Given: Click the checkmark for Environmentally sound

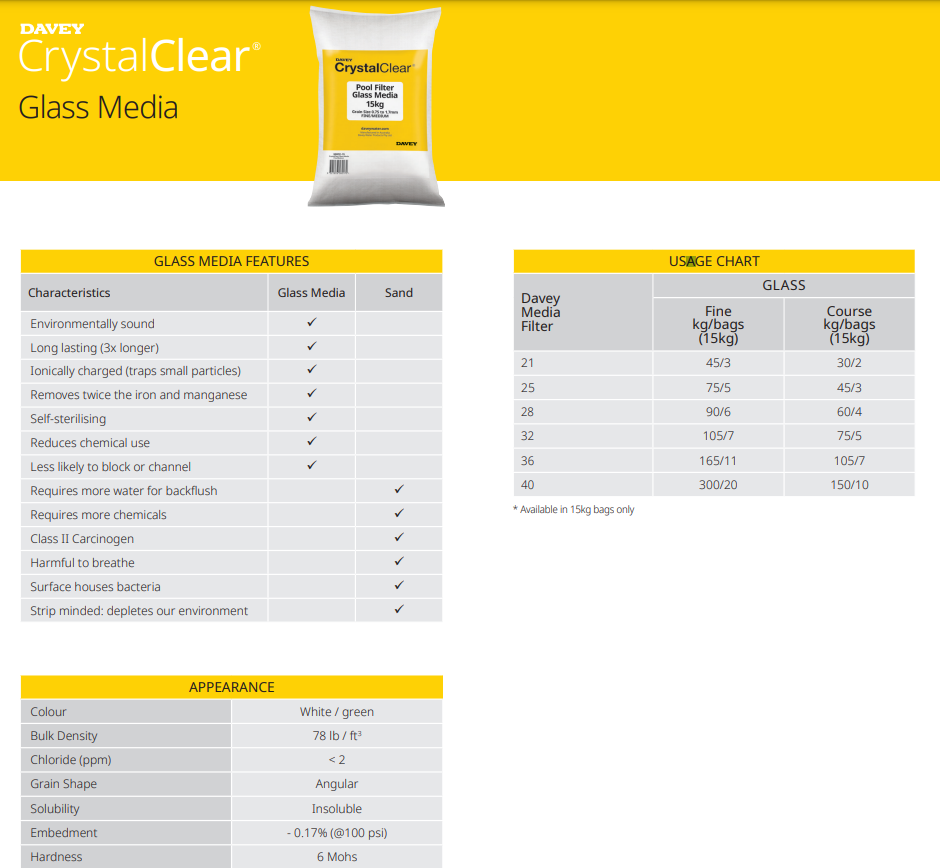Looking at the screenshot, I should tap(311, 322).
